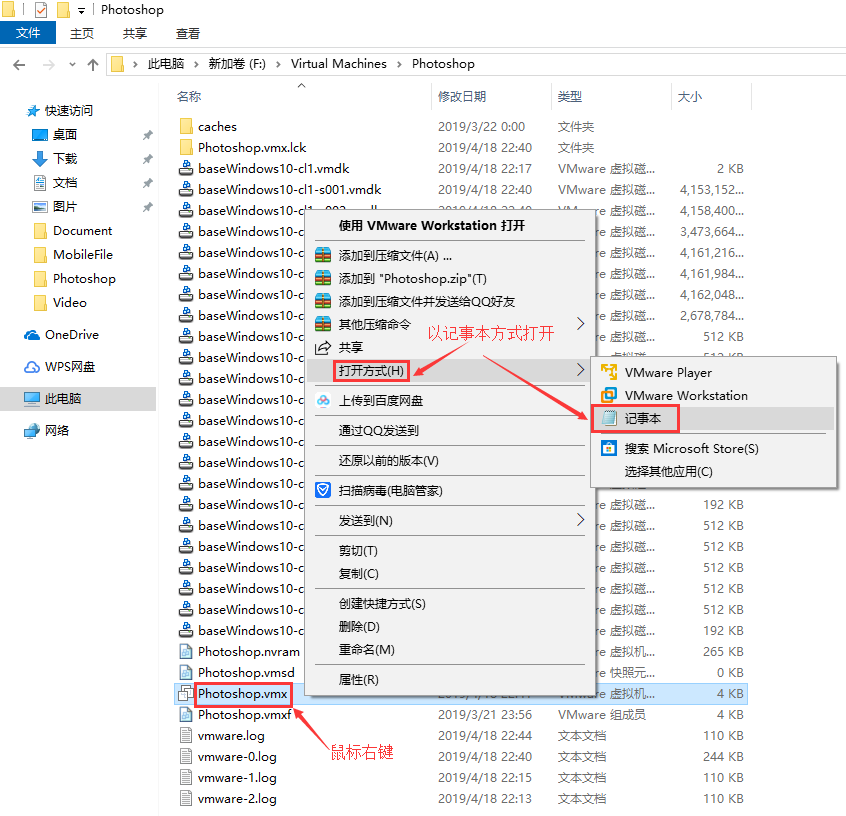This screenshot has width=846, height=816.
Task: Expand the 其他压缩命令 submenu arrow
Action: (x=581, y=324)
